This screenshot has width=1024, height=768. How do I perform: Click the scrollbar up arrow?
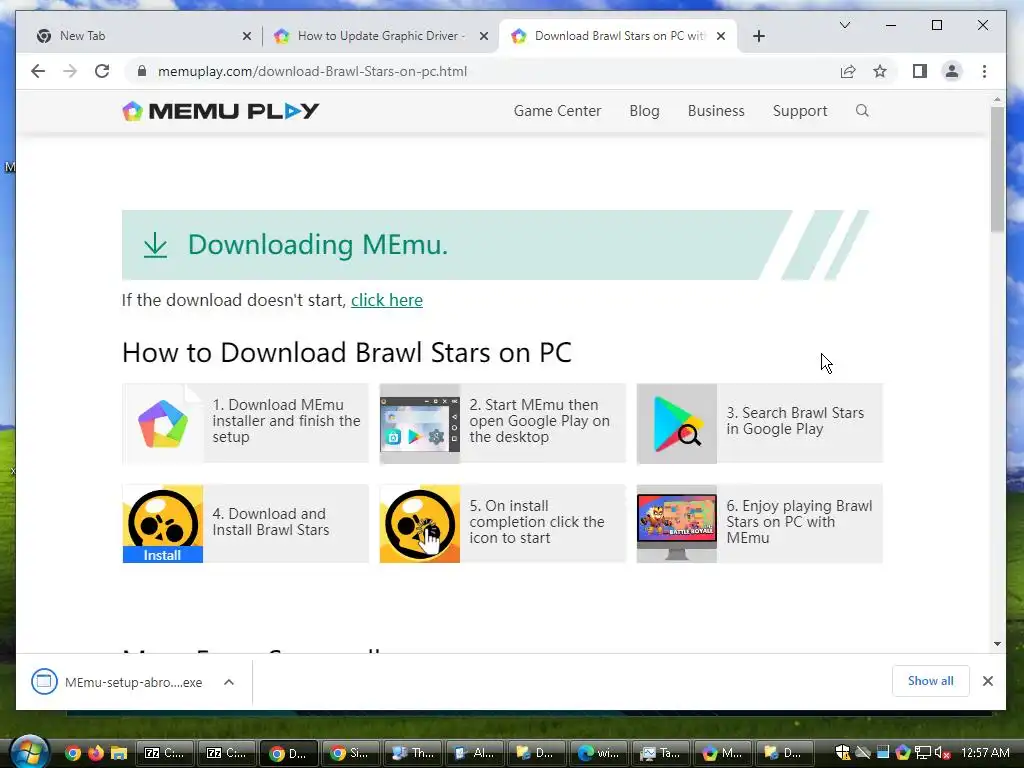[997, 99]
